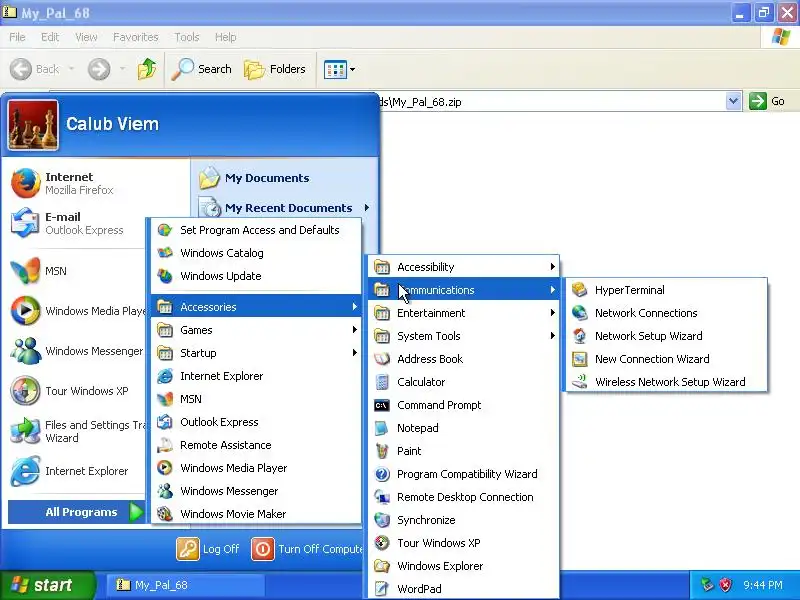Open Outlook Express in the All Programs list
Screen dimensions: 800x600
click(256, 422)
